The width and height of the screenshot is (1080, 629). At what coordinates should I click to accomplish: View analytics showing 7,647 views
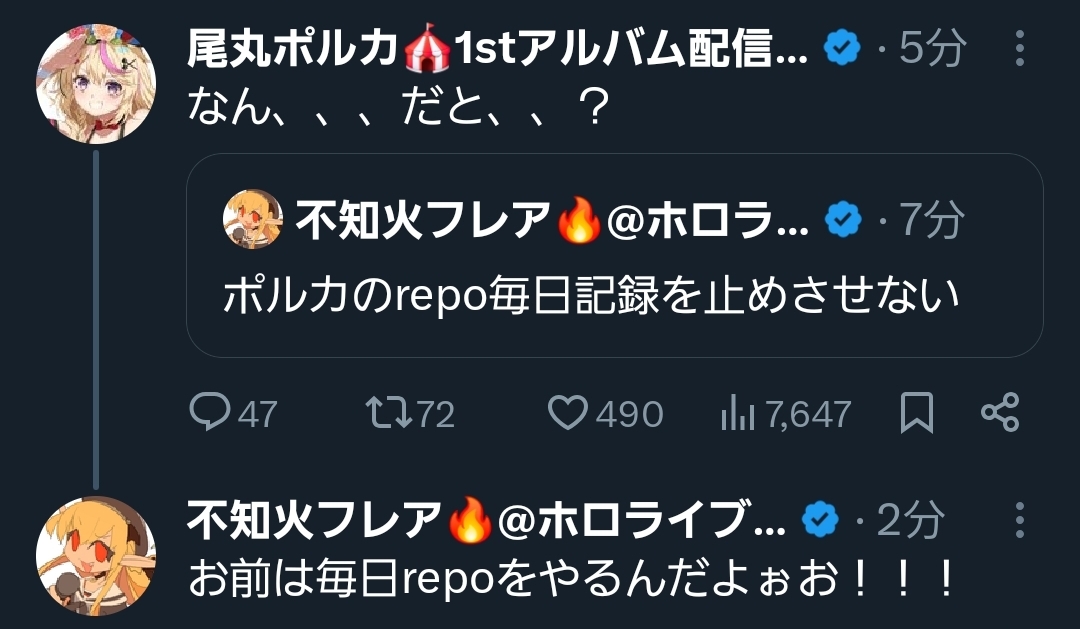coord(785,413)
